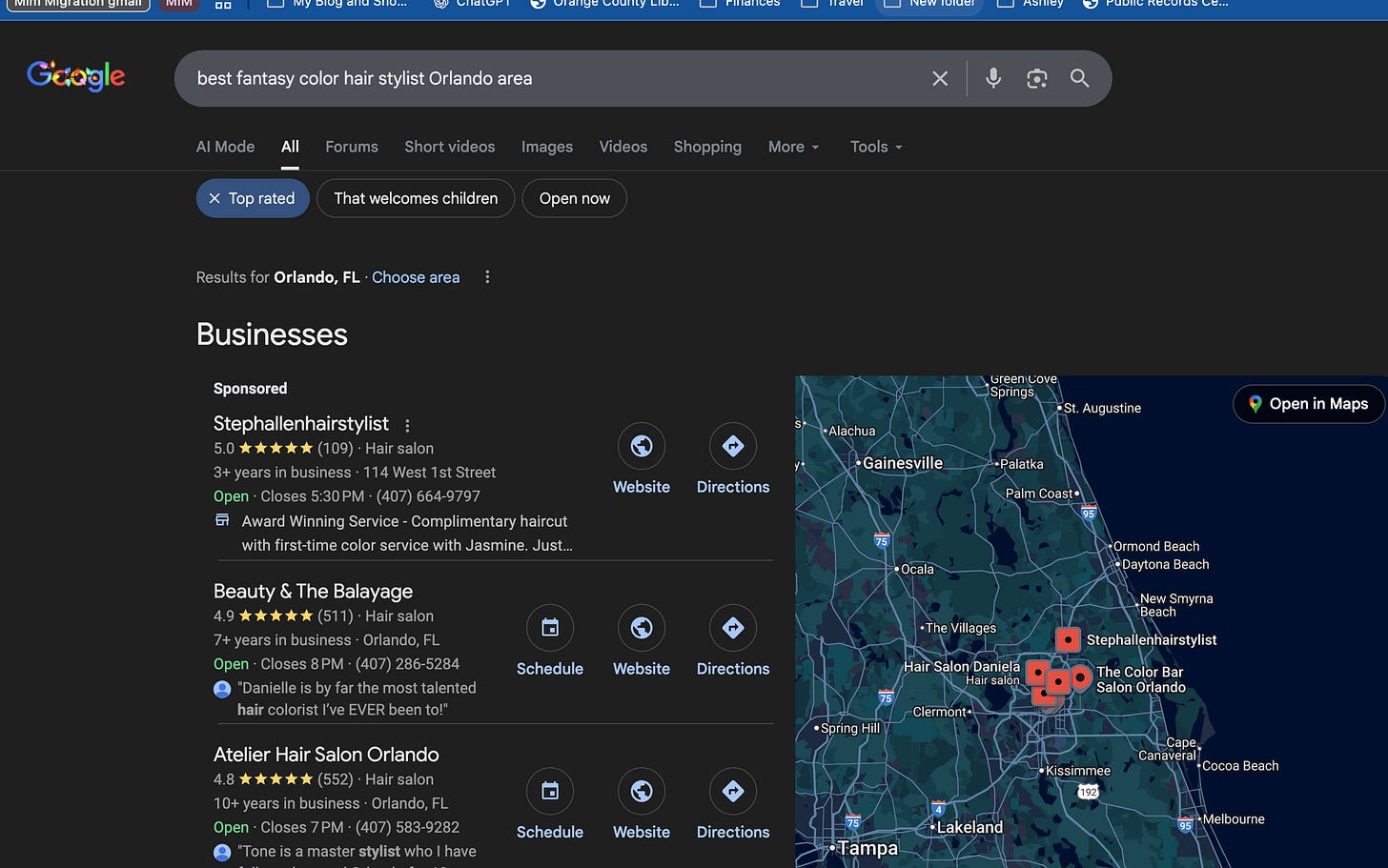
Task: Click the magnifying glass search icon
Action: [1079, 78]
